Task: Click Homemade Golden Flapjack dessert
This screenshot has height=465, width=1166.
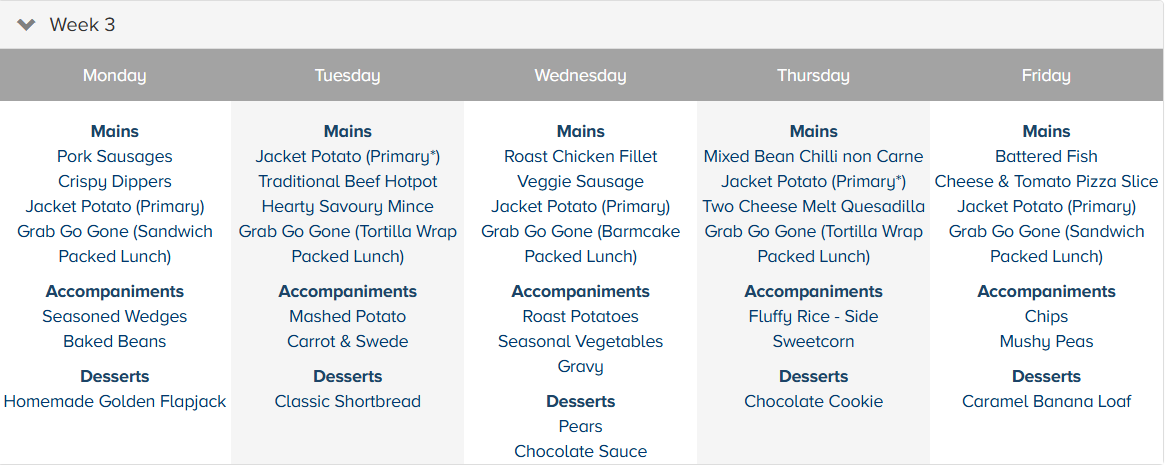Action: [x=114, y=402]
